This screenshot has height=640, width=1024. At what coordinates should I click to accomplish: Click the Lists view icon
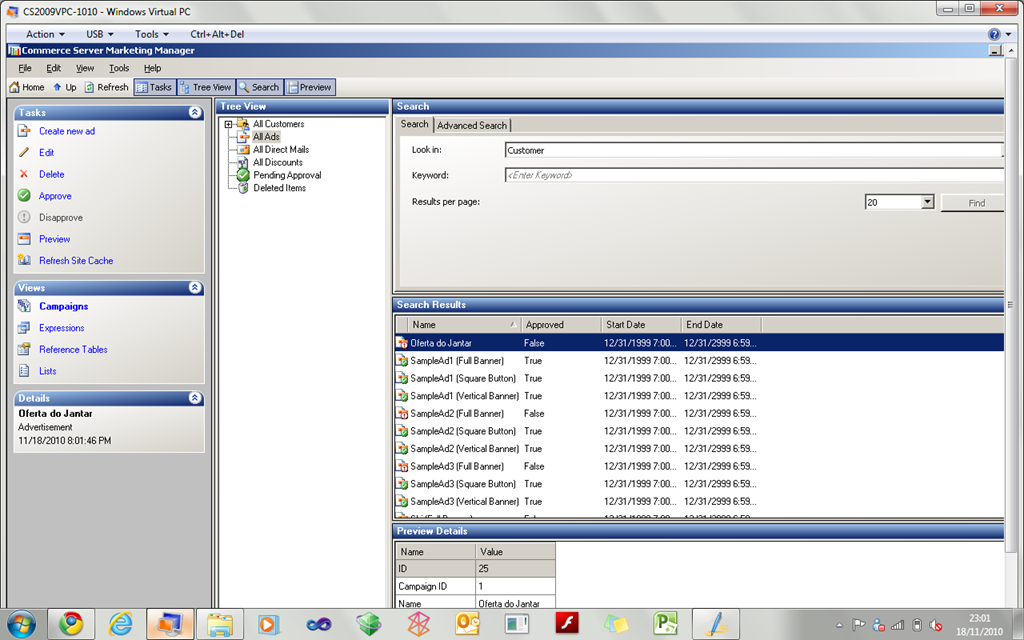[24, 370]
